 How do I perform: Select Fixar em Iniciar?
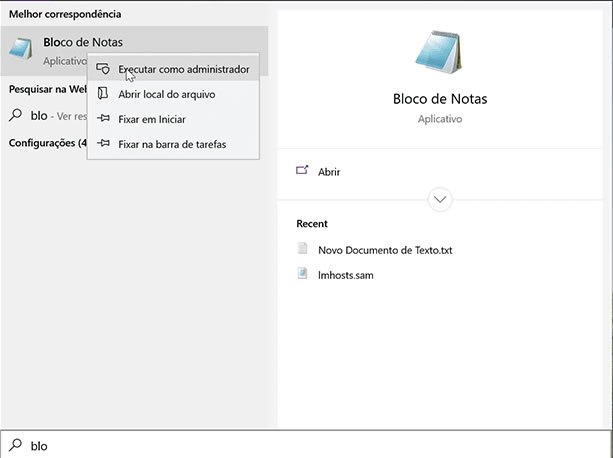click(173, 119)
